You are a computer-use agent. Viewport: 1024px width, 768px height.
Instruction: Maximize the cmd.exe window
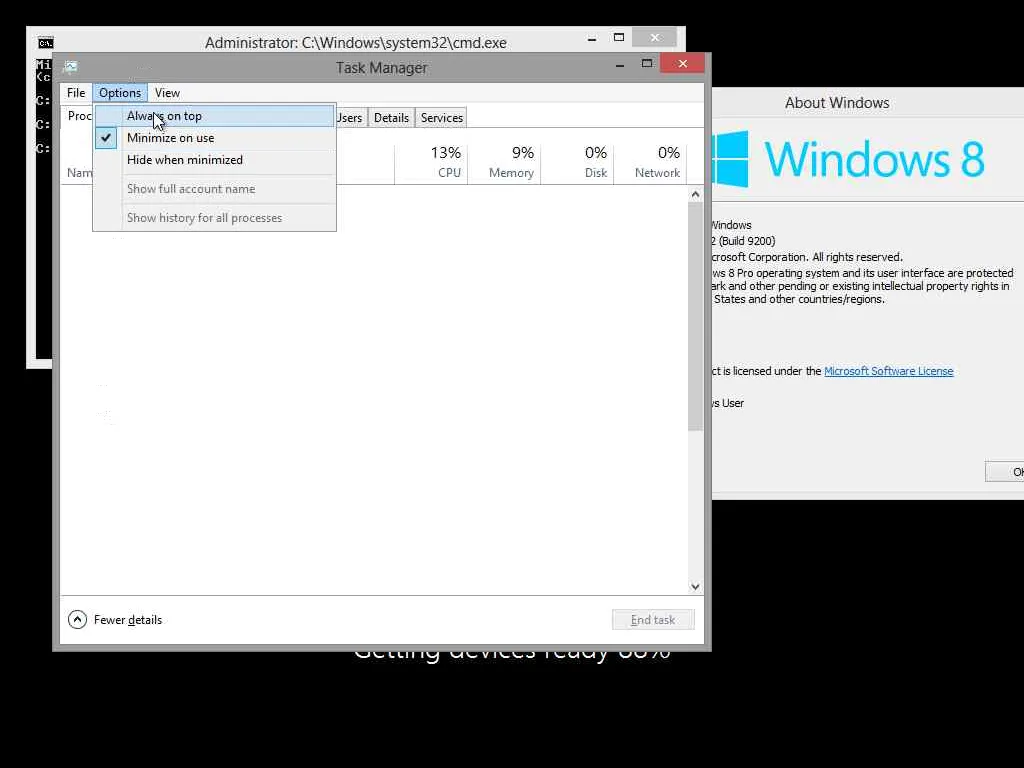coord(618,37)
